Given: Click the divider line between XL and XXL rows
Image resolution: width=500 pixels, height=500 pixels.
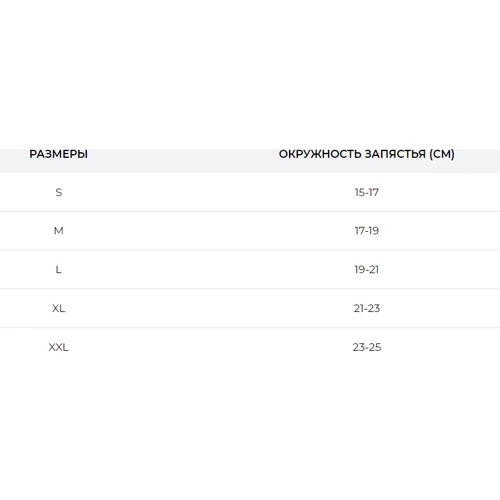Looking at the screenshot, I should pos(250,328).
